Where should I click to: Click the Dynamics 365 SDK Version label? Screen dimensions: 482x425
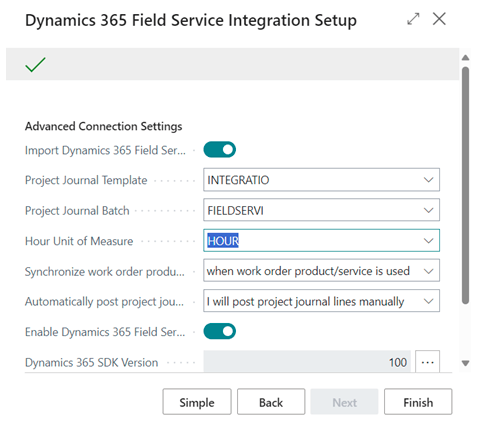pyautogui.click(x=91, y=362)
